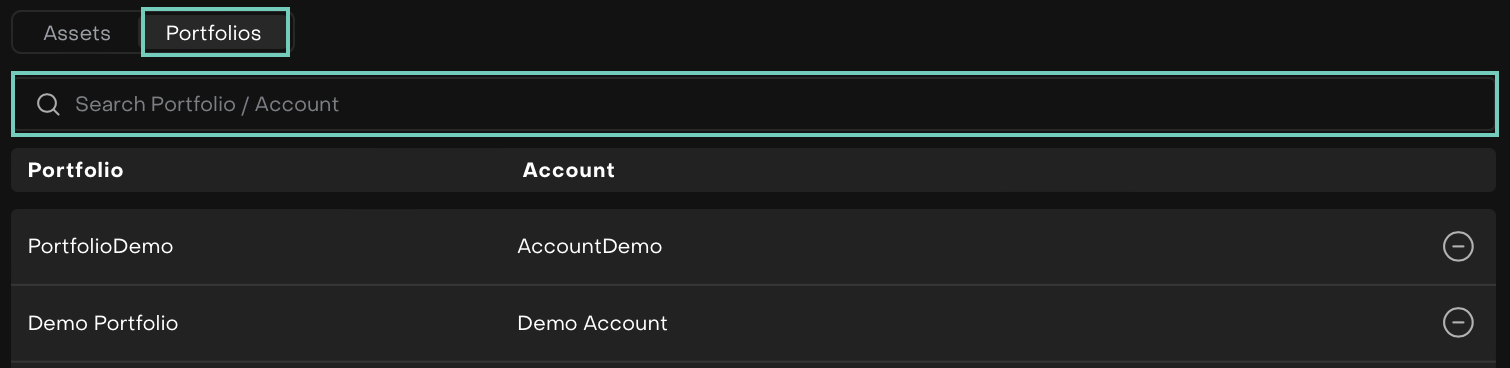Click the right end of the search bar
Viewport: 1510px width, 368px height.
point(1440,104)
